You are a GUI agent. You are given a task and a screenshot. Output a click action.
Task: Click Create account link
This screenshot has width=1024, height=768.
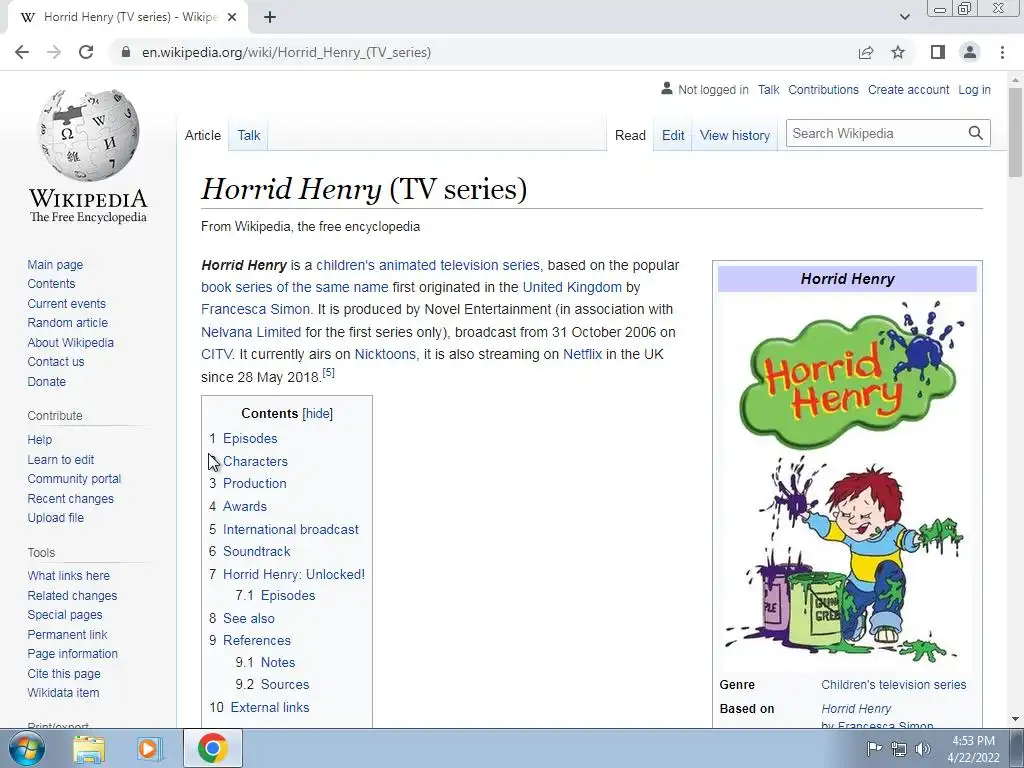(x=908, y=89)
